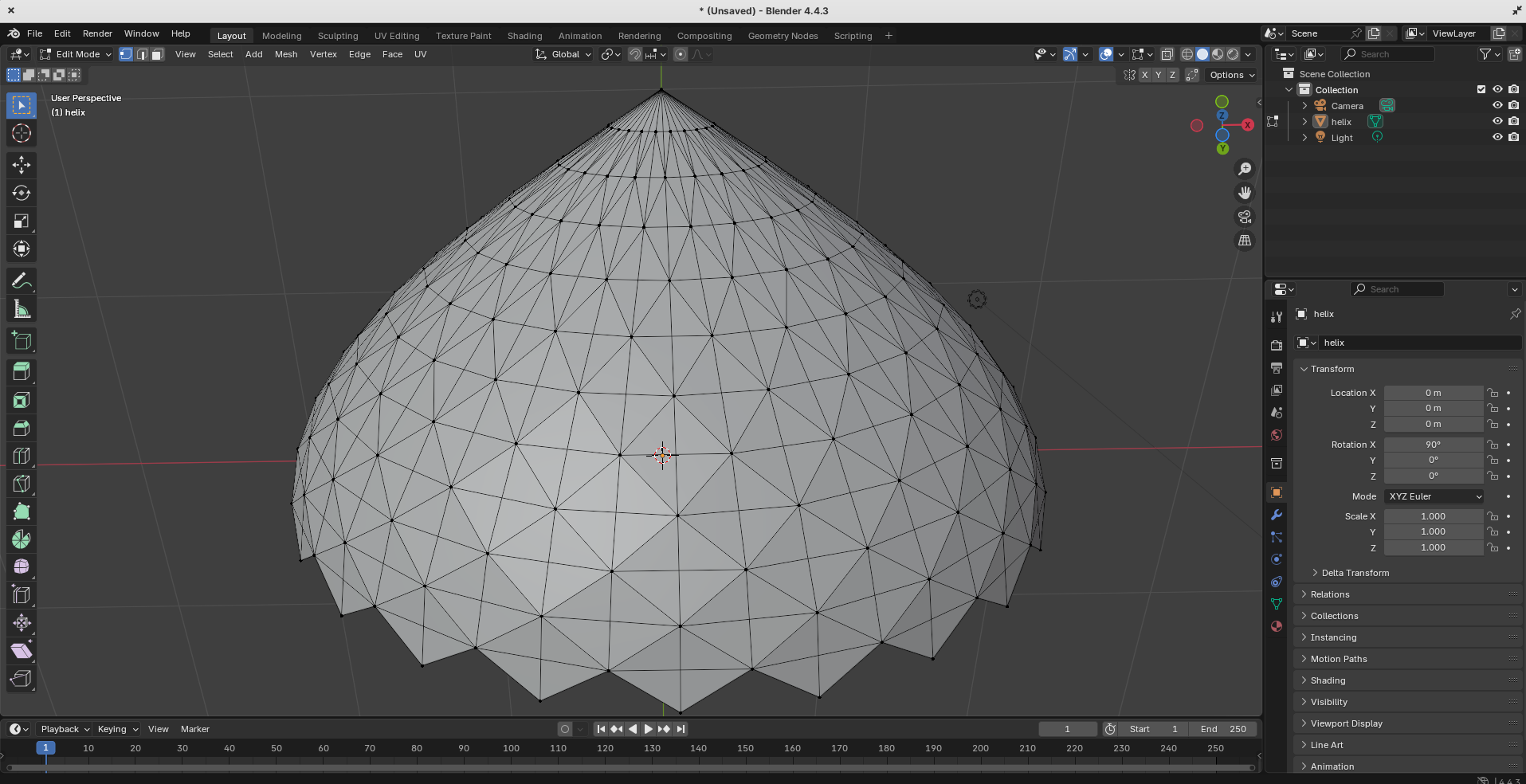Click the pan view hand icon

[1245, 193]
